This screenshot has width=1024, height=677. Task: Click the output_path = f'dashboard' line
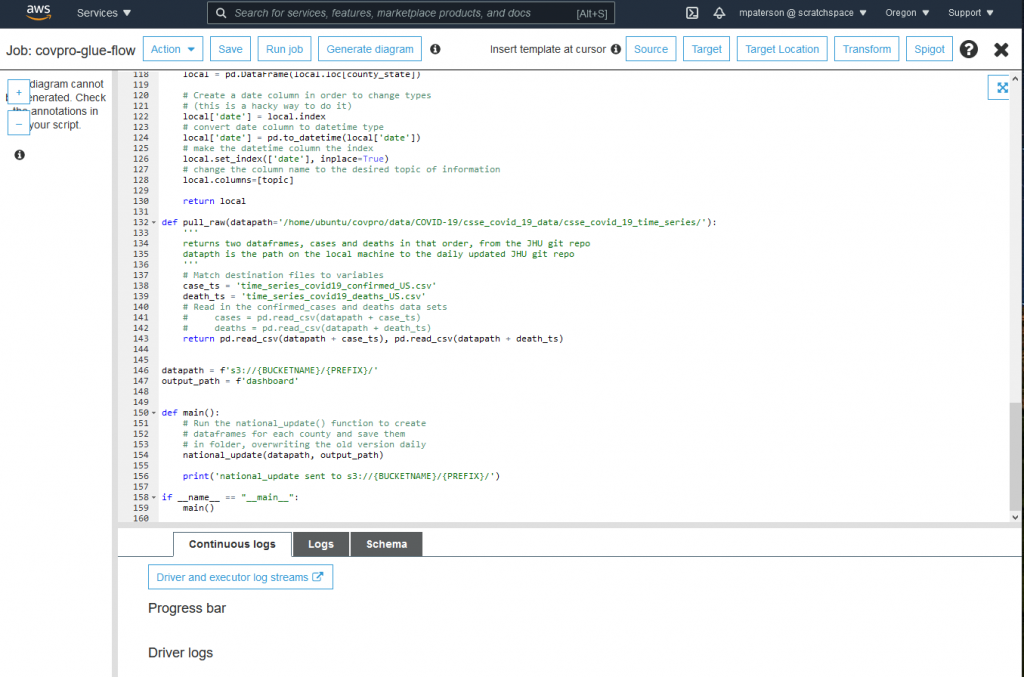230,381
